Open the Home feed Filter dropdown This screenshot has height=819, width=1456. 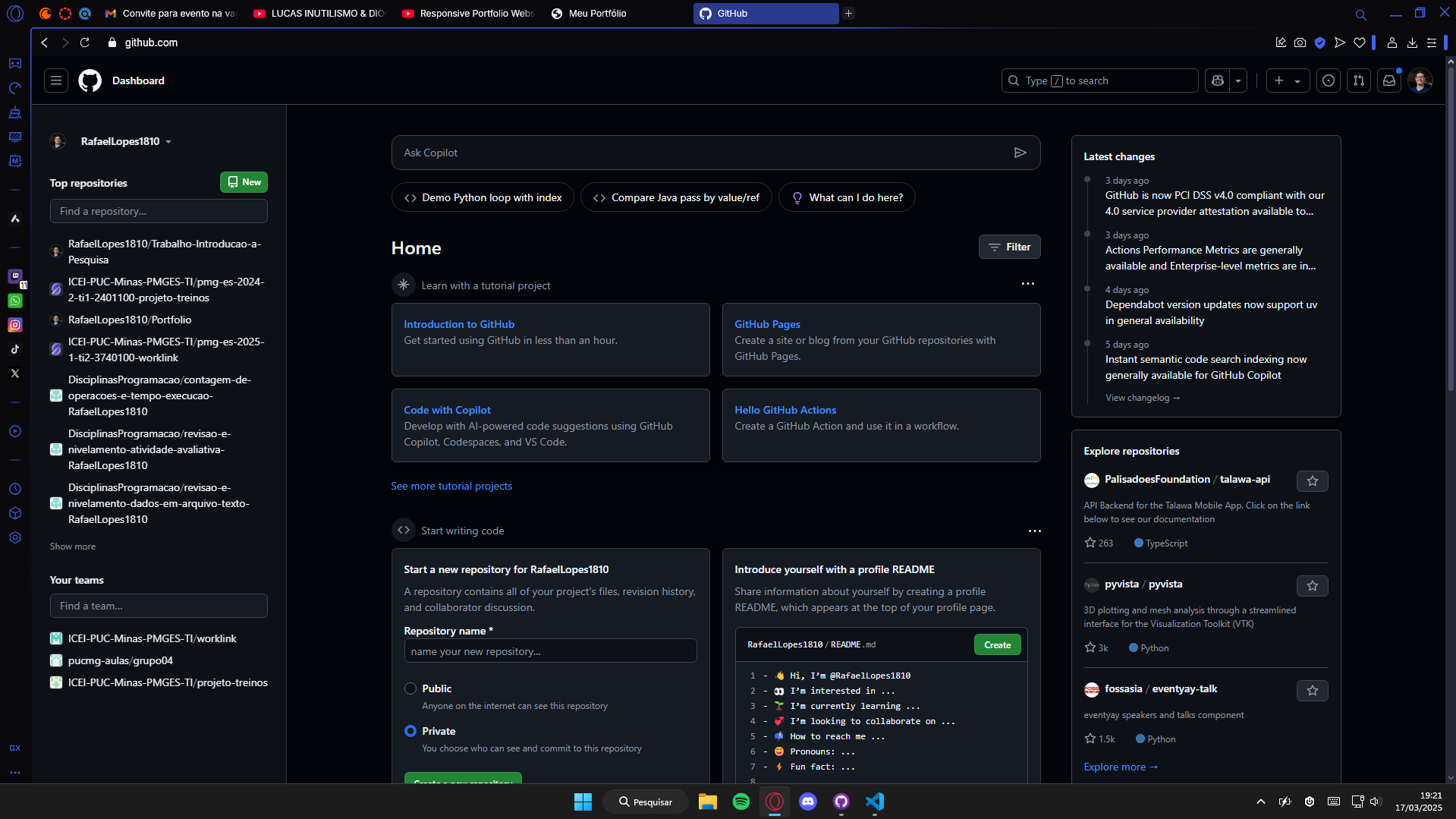[x=1009, y=247]
